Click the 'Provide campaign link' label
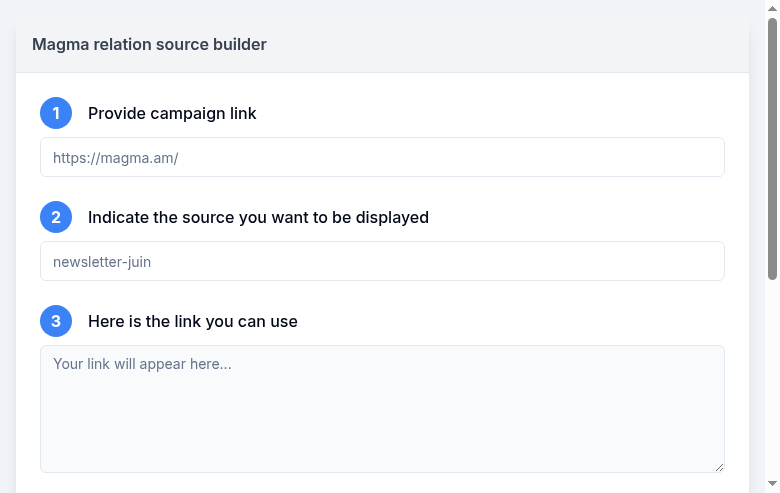Screen dimensions: 780x493 172,113
